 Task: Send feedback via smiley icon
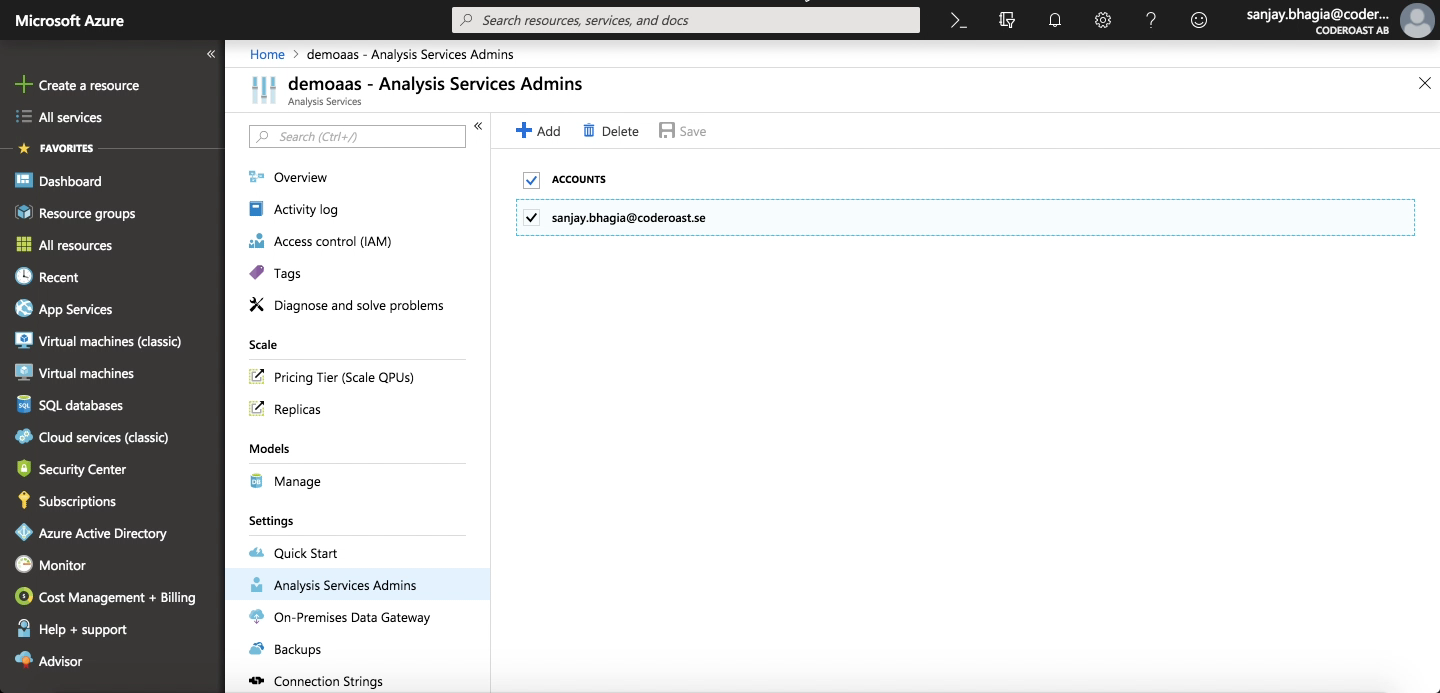[1198, 20]
